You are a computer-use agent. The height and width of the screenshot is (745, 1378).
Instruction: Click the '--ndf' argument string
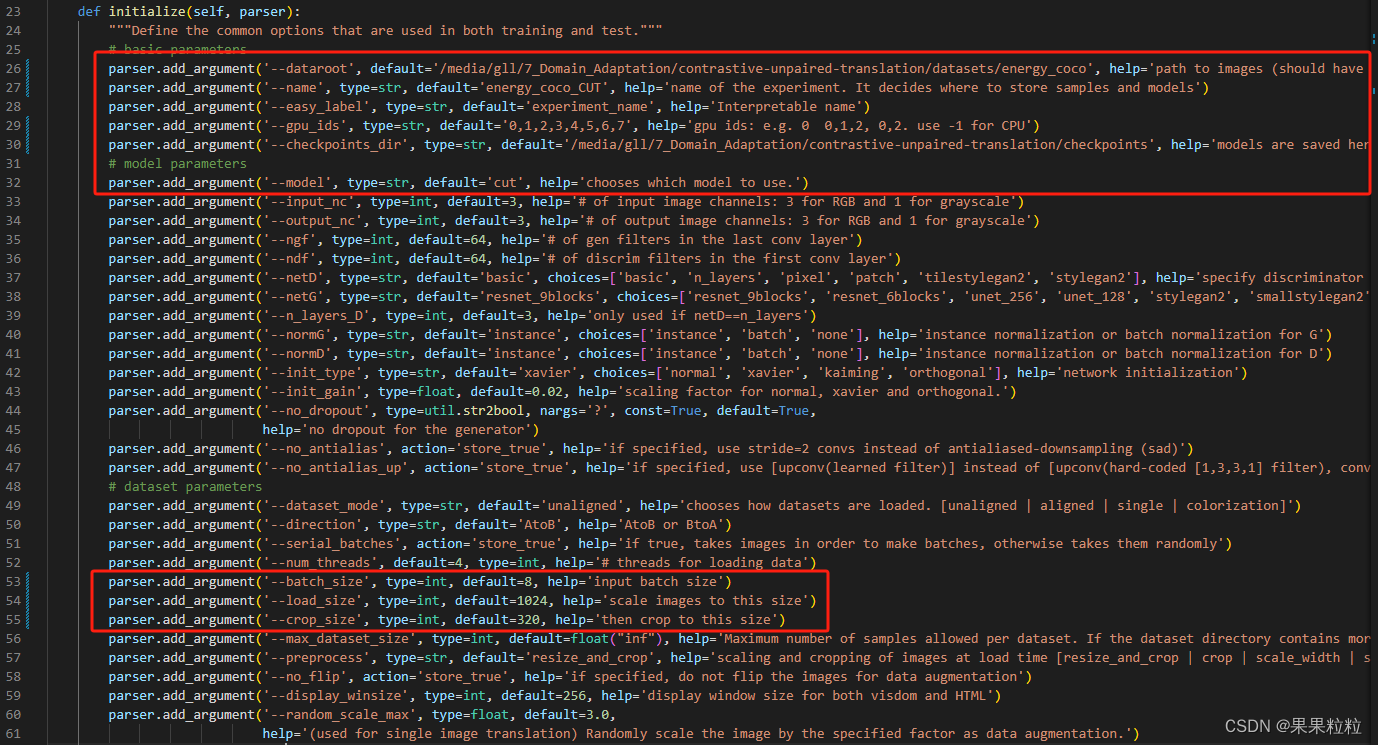(290, 259)
